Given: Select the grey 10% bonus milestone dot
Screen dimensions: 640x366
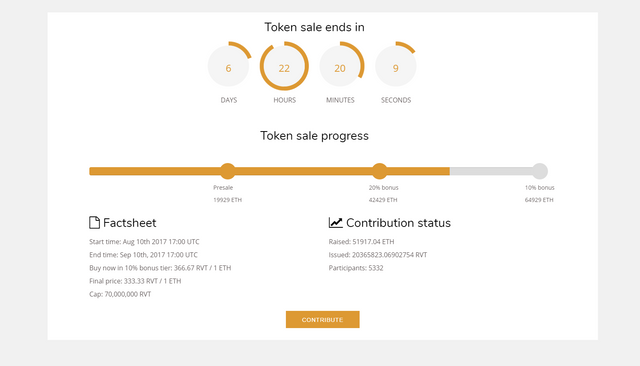Looking at the screenshot, I should point(540,171).
